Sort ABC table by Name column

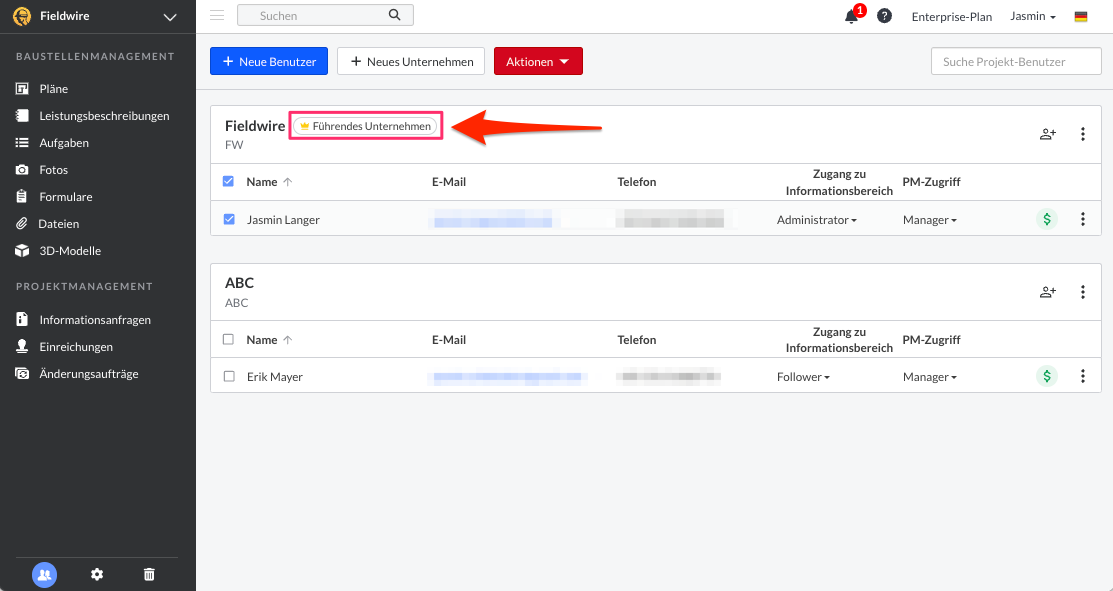[x=269, y=339]
